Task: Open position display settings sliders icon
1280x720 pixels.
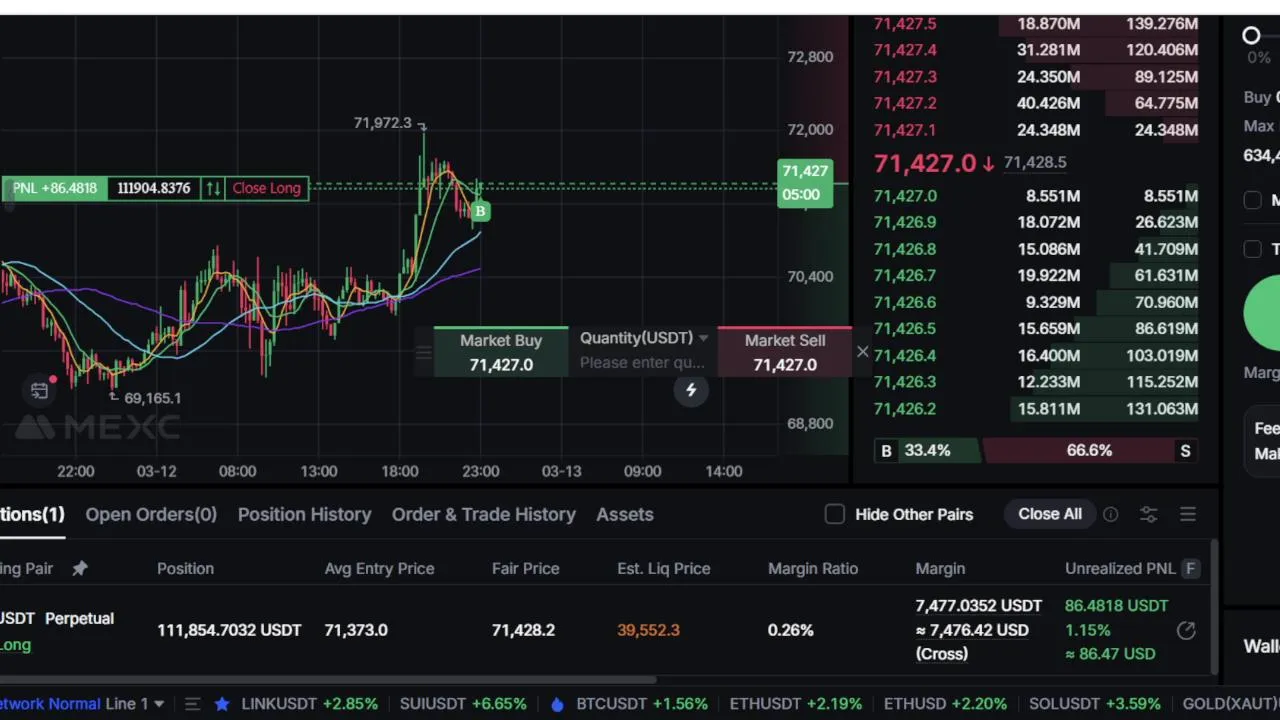Action: tap(1148, 514)
